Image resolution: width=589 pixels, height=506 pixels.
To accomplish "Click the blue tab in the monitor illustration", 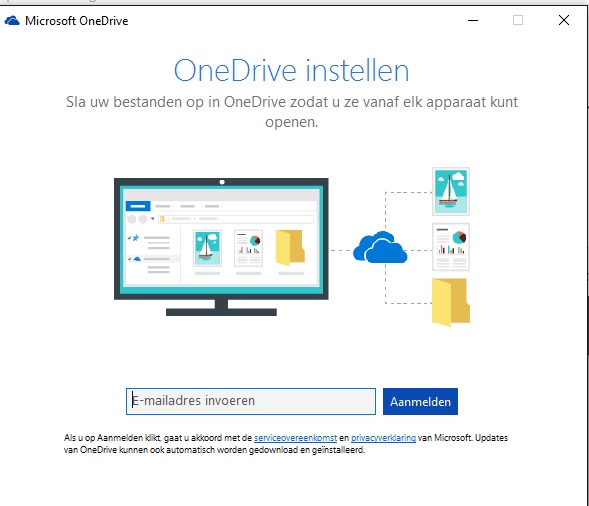I will click(x=138, y=206).
